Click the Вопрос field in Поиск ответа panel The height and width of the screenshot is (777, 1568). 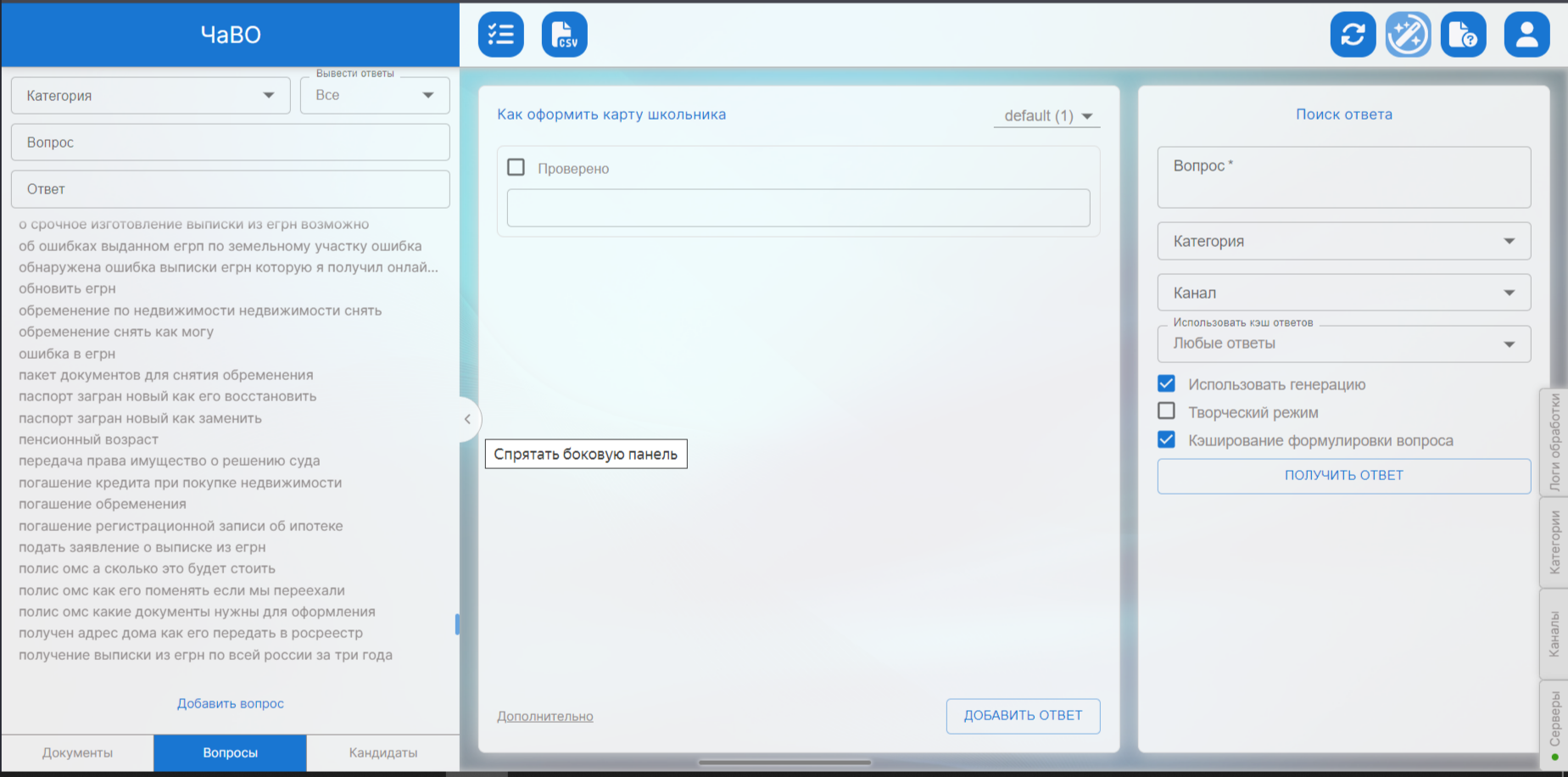[x=1343, y=177]
